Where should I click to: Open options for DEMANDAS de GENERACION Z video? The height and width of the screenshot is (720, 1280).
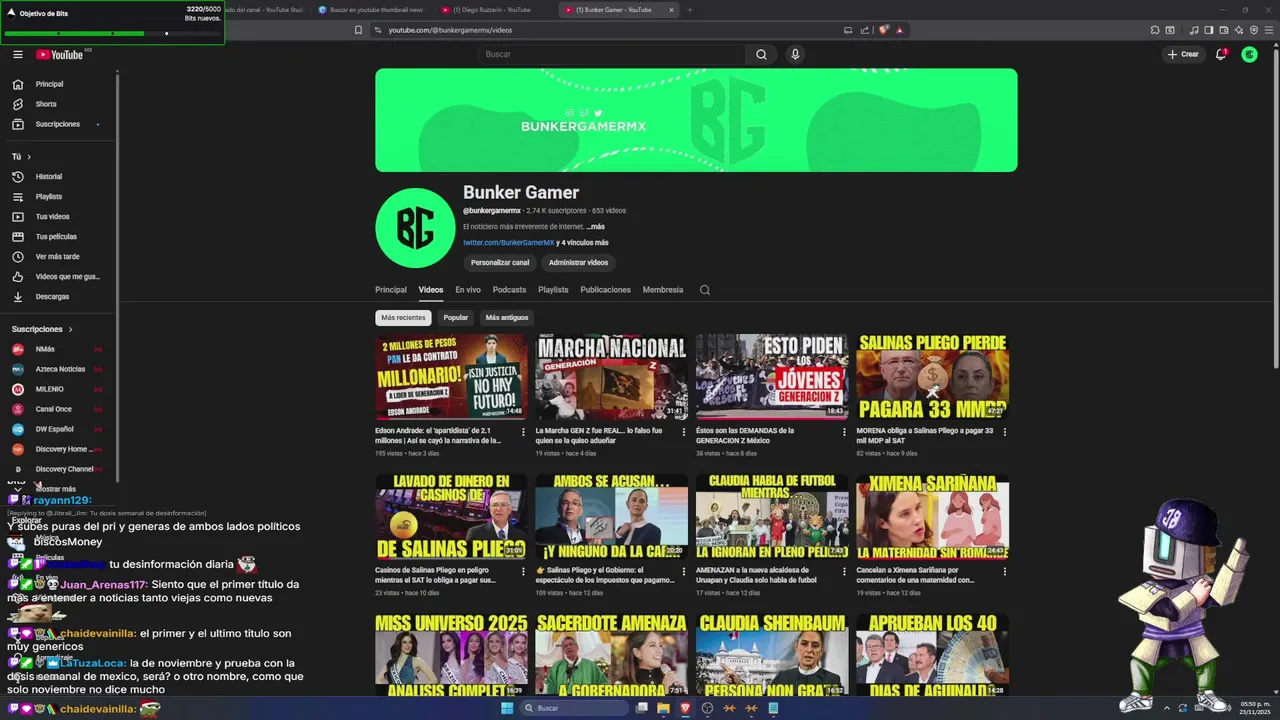click(x=844, y=432)
